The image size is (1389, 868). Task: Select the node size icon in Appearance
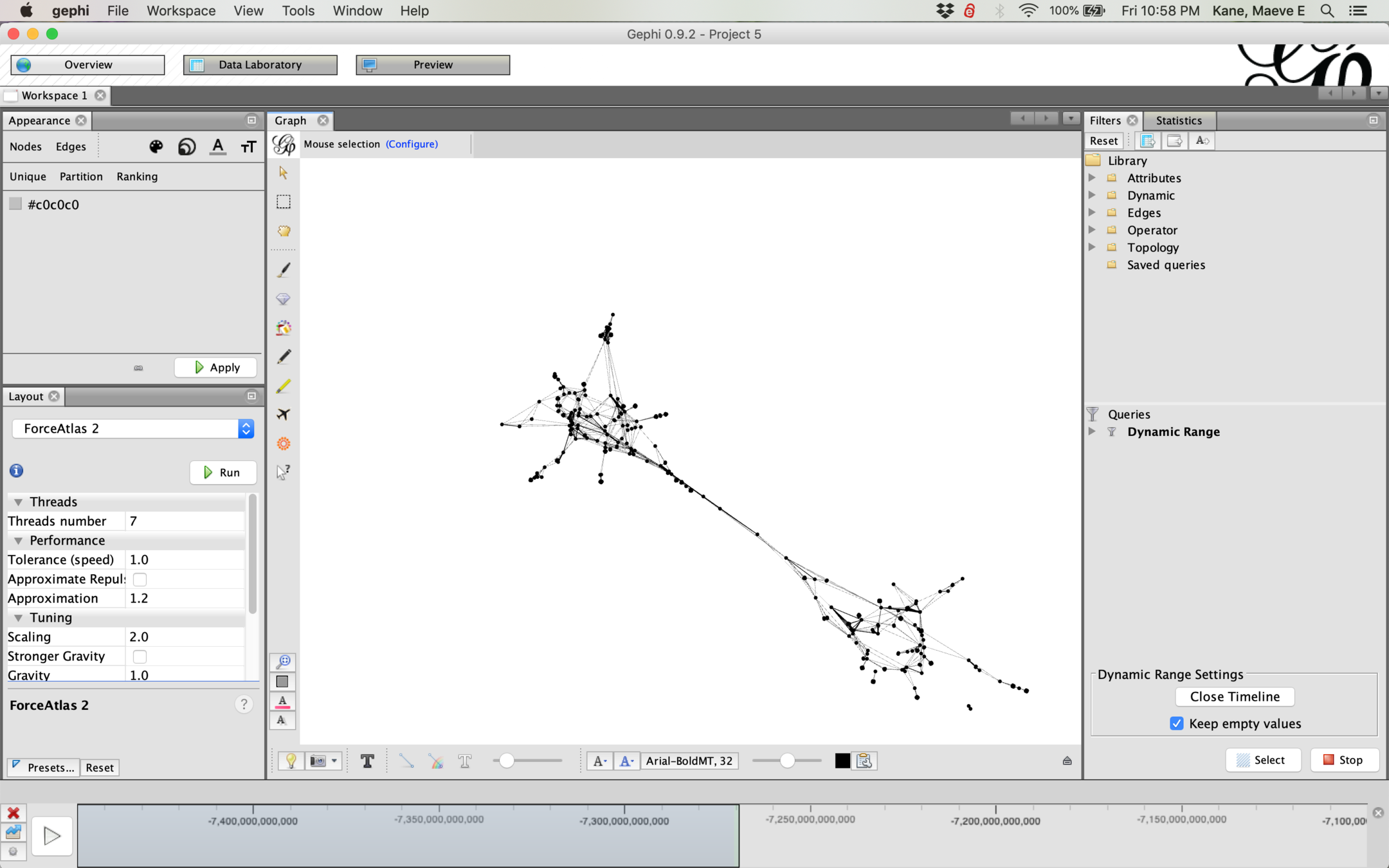(186, 147)
